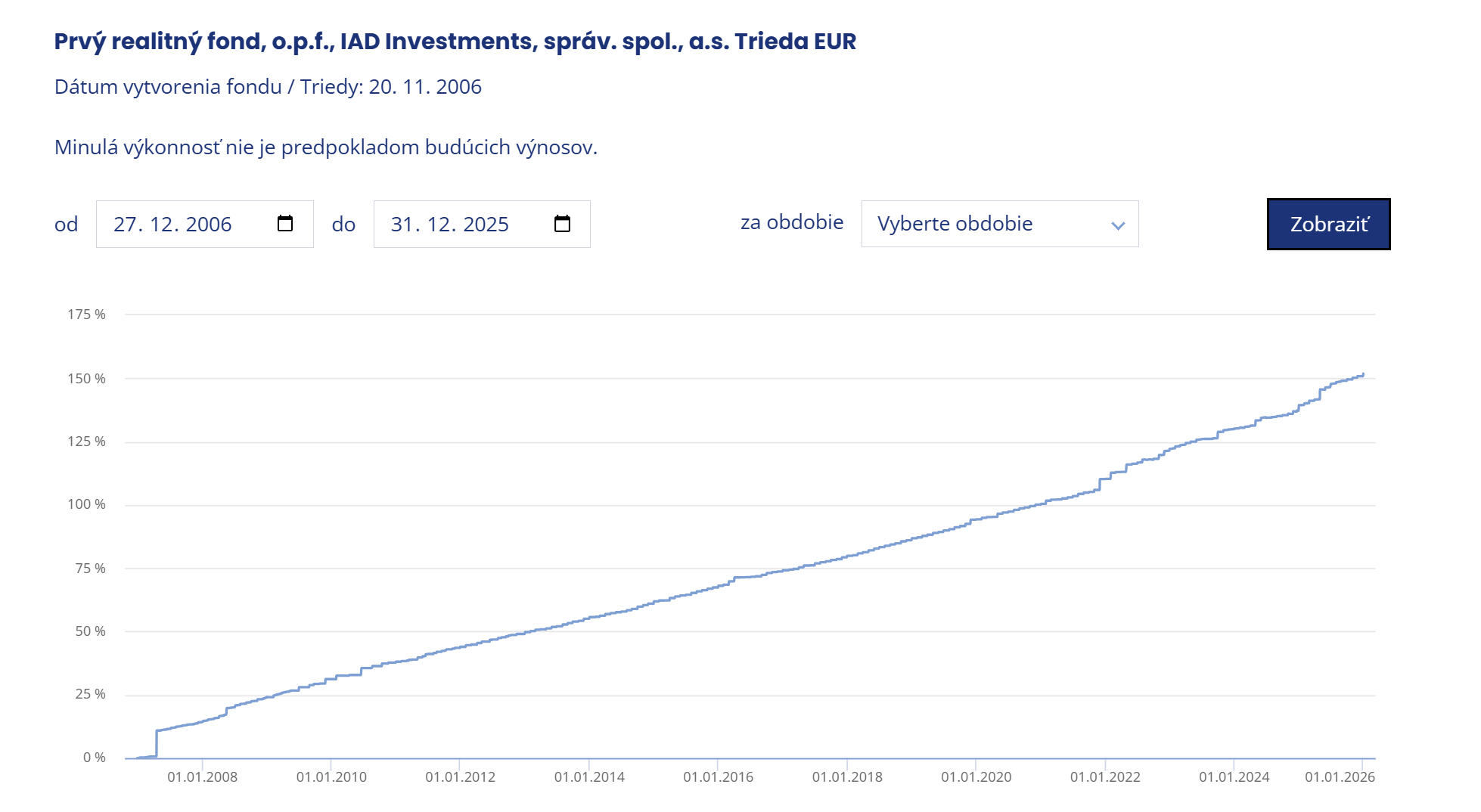This screenshot has width=1481, height=812.
Task: Select the year 2006 in the start date
Action: [209, 225]
